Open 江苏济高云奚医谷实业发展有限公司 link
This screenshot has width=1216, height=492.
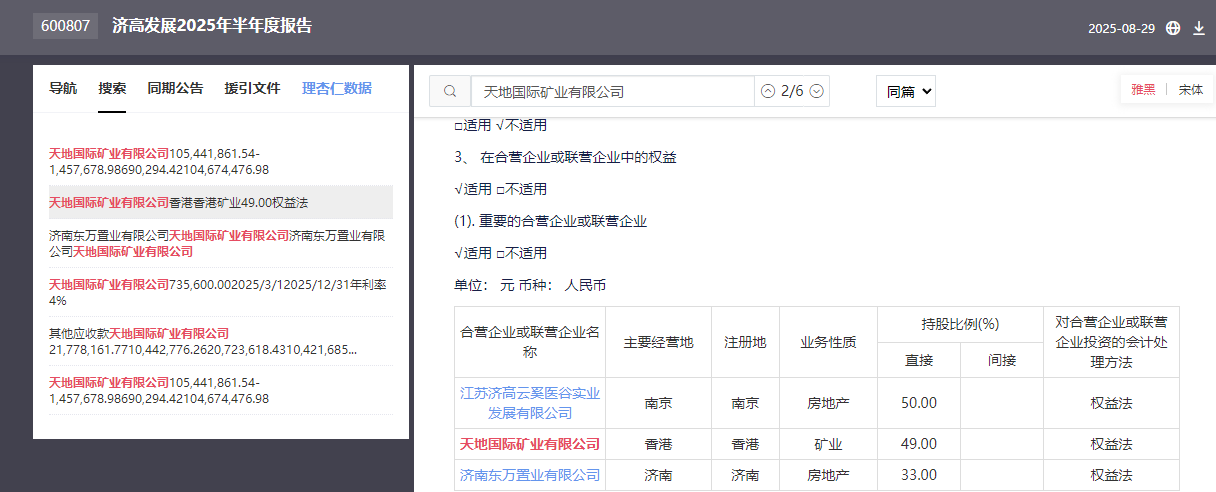coord(530,402)
